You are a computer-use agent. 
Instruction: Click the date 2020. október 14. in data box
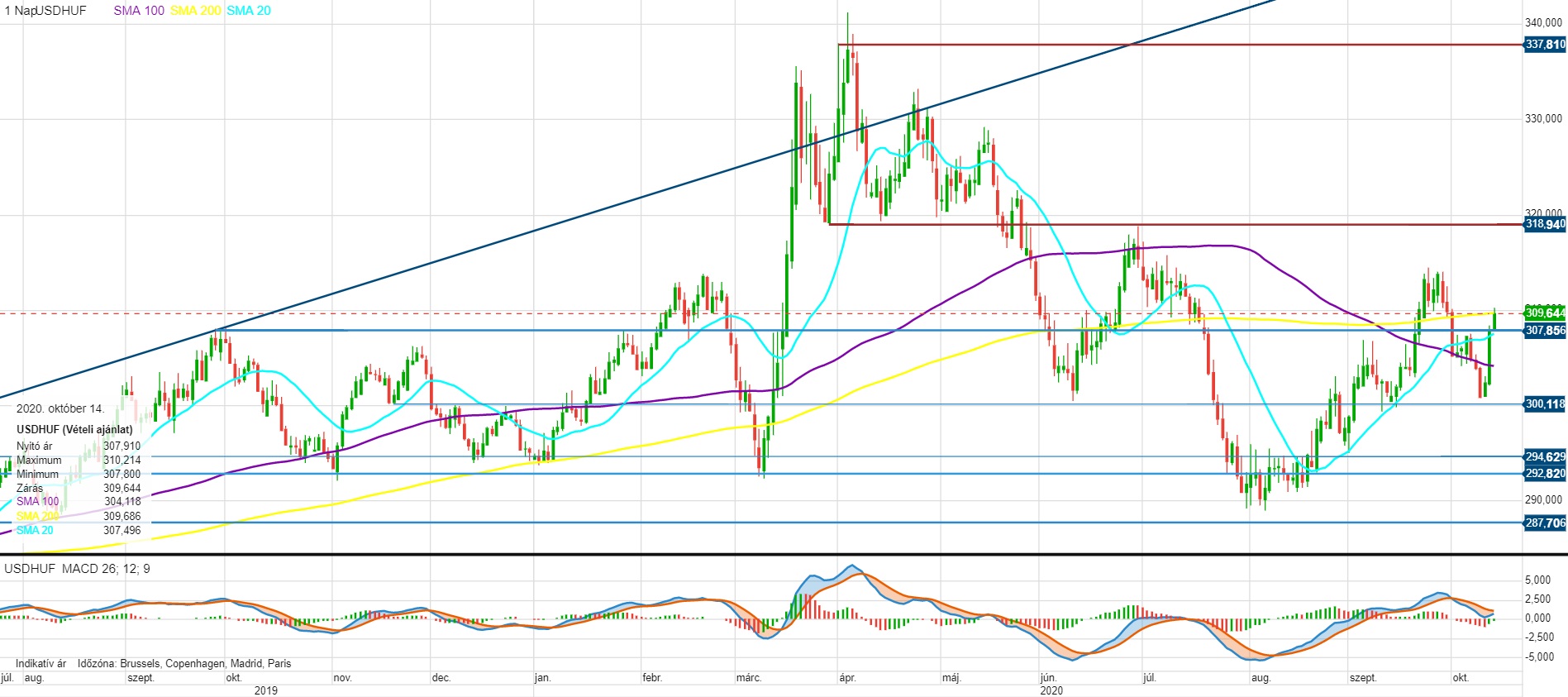pyautogui.click(x=60, y=408)
